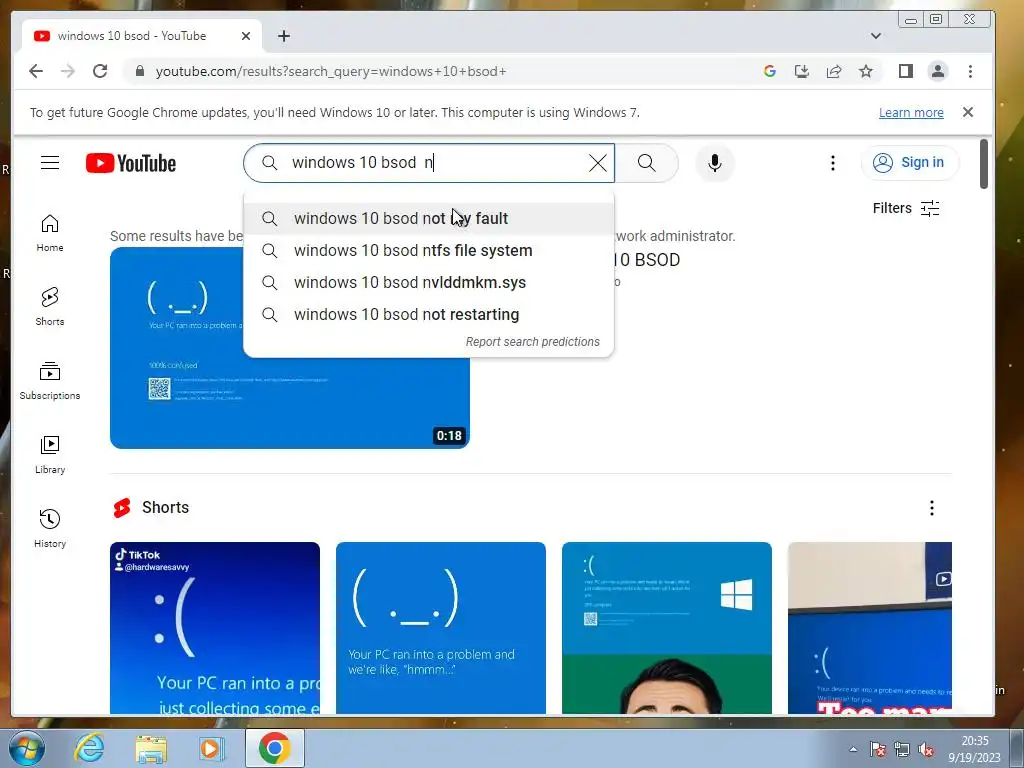The height and width of the screenshot is (768, 1024).
Task: Click Sign in button
Action: [x=910, y=163]
